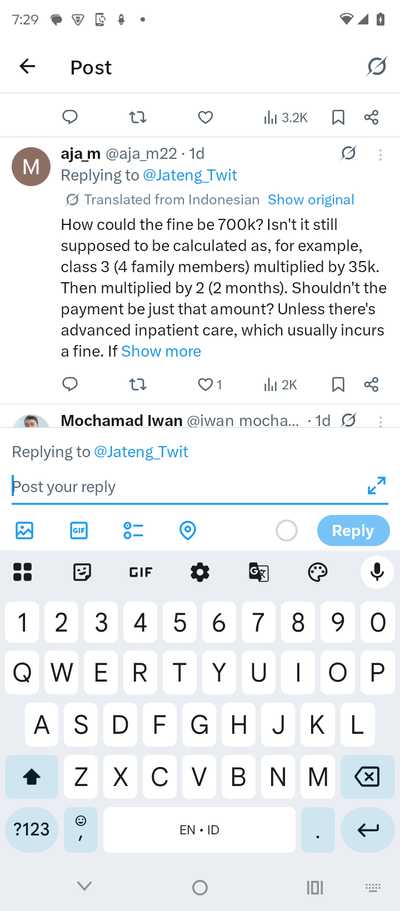The height and width of the screenshot is (911, 400).
Task: Repost aja_m's reply
Action: (137, 384)
